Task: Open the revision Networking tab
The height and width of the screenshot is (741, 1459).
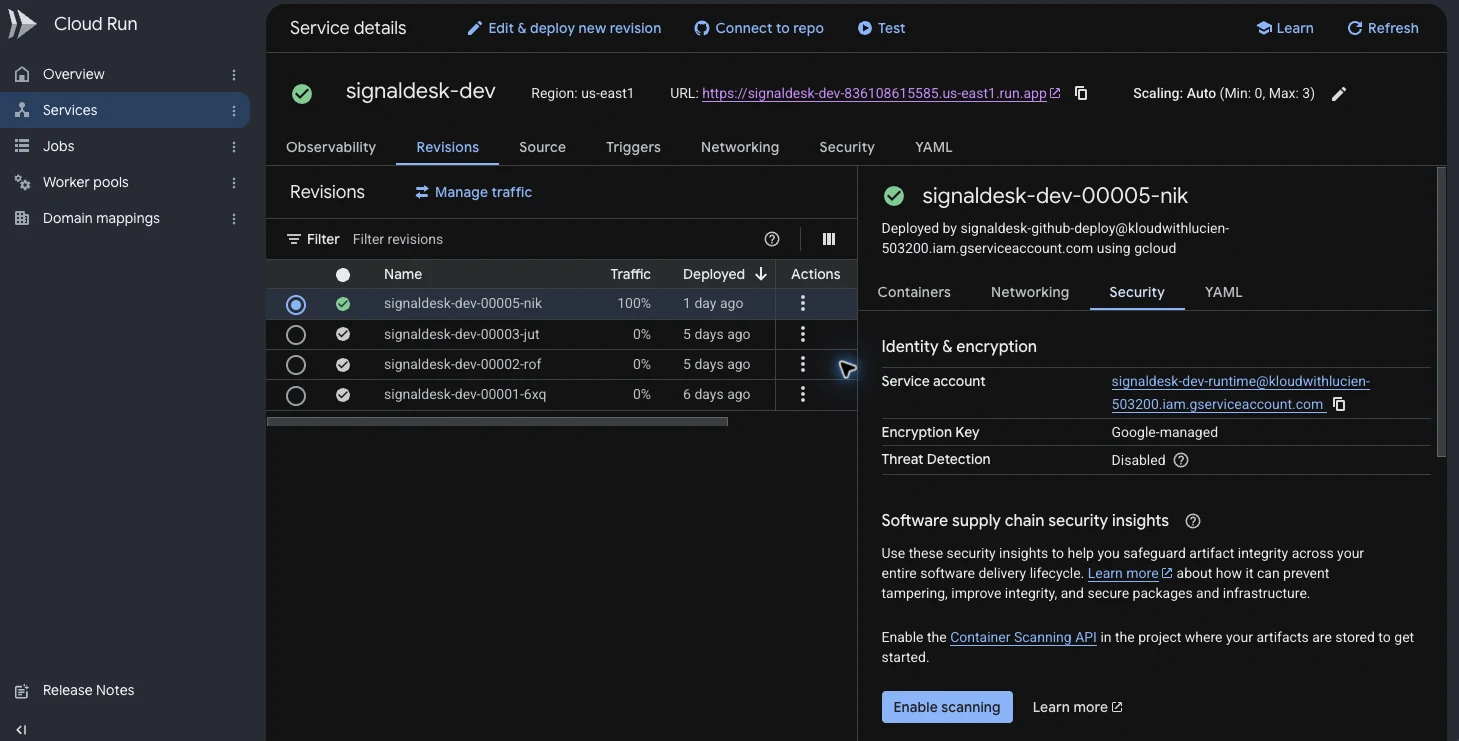Action: 1030,292
